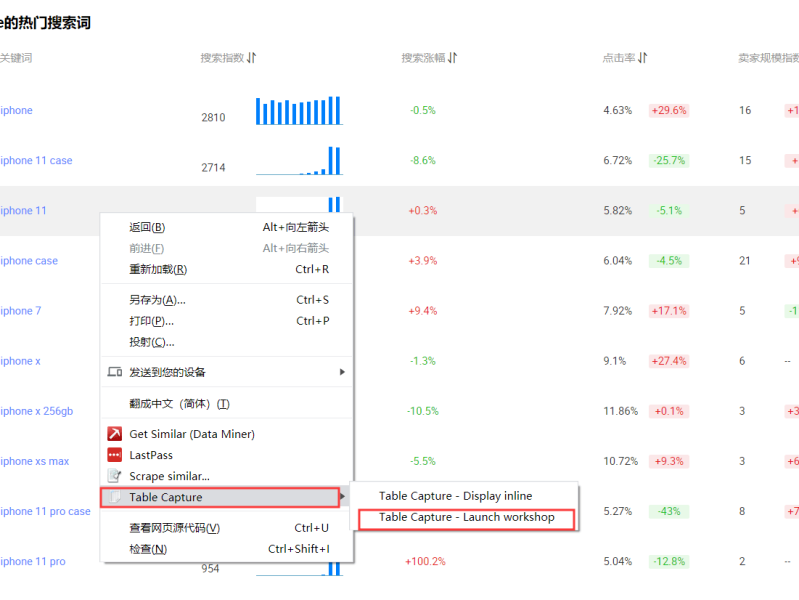This screenshot has height=600, width=799.
Task: Sort by 点击率 column arrows
Action: tap(643, 58)
